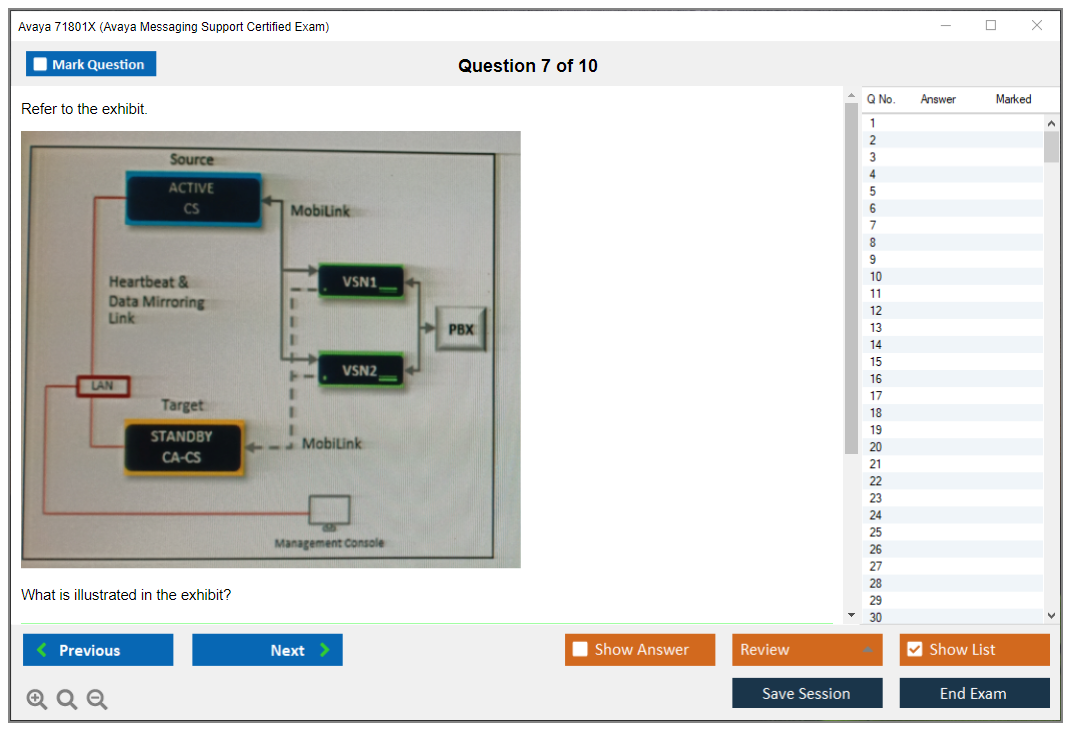The image size is (1075, 735).
Task: Click the zoom out magnifier icon
Action: pyautogui.click(x=96, y=700)
